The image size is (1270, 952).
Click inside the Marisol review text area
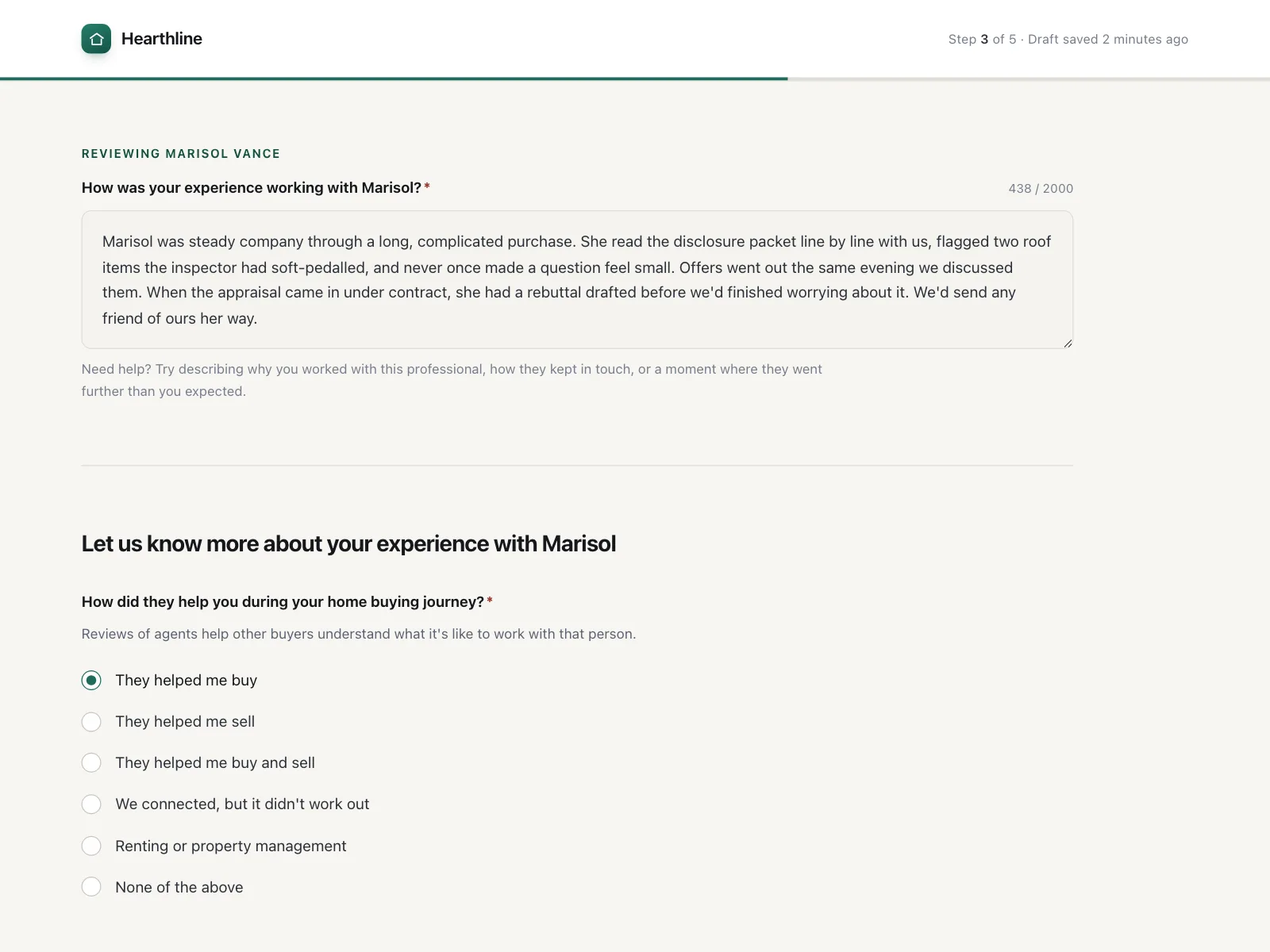pyautogui.click(x=577, y=279)
